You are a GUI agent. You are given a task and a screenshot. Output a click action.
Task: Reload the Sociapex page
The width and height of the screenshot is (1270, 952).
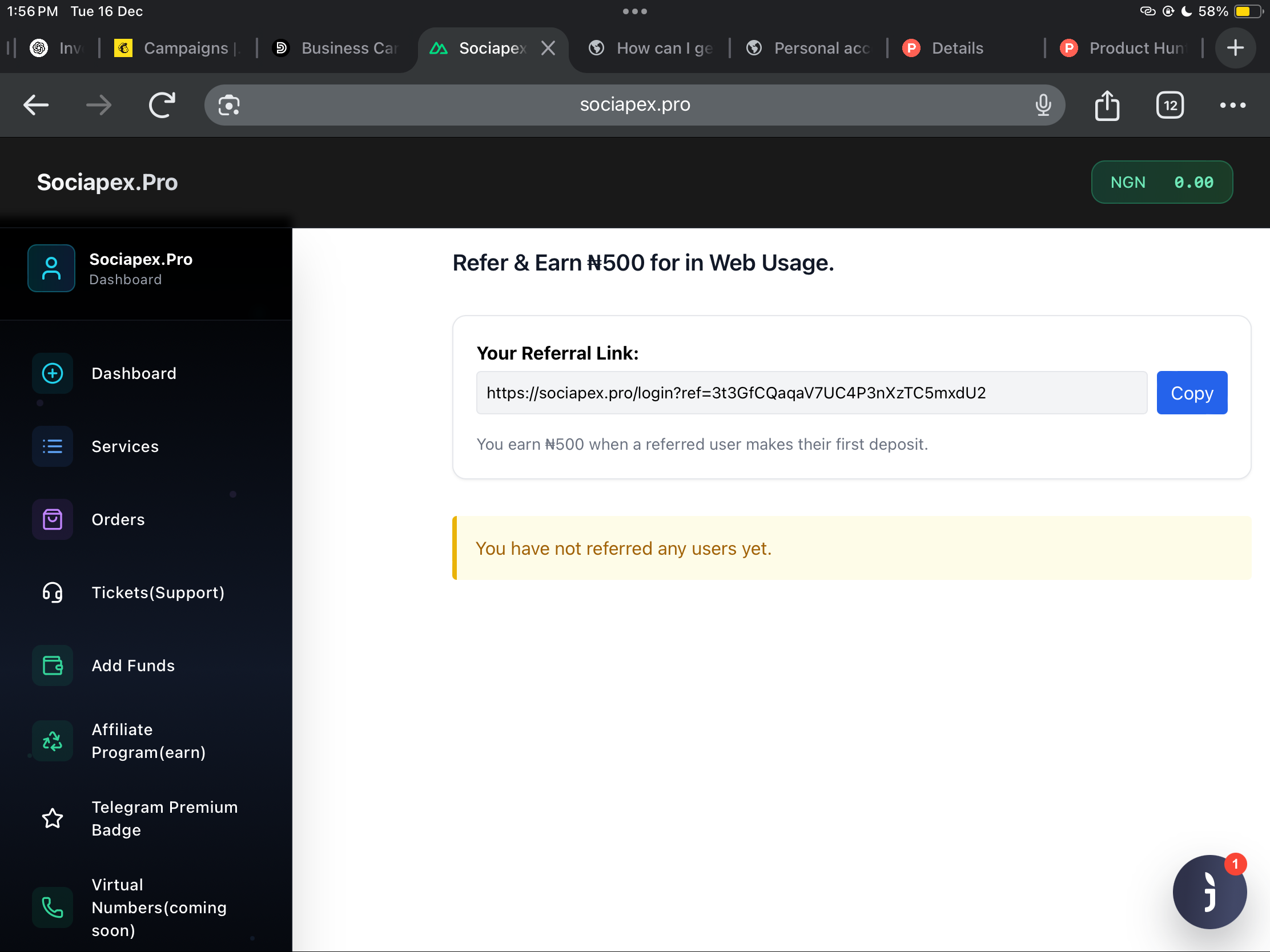162,104
